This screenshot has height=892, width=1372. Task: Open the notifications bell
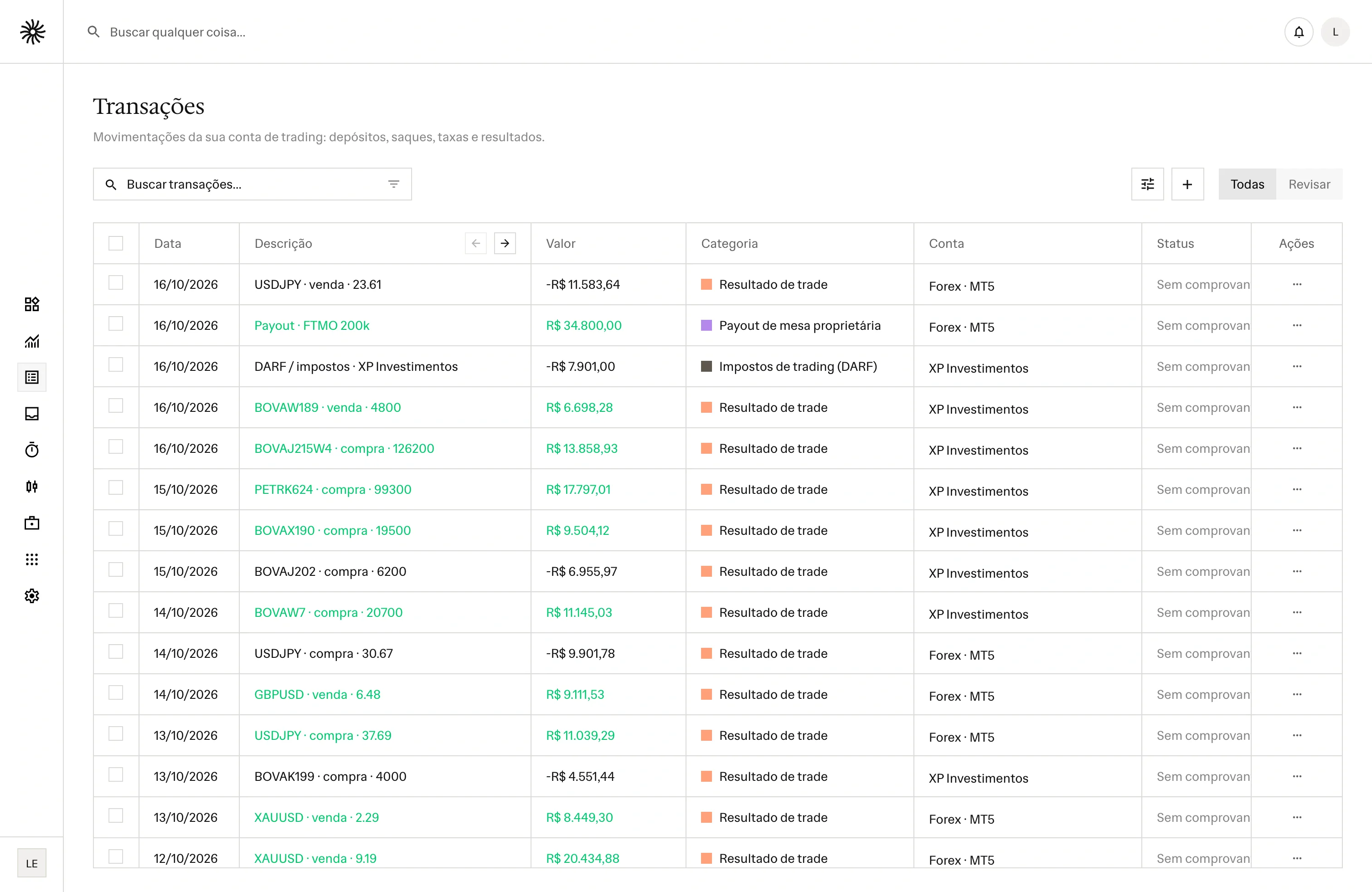[x=1298, y=32]
